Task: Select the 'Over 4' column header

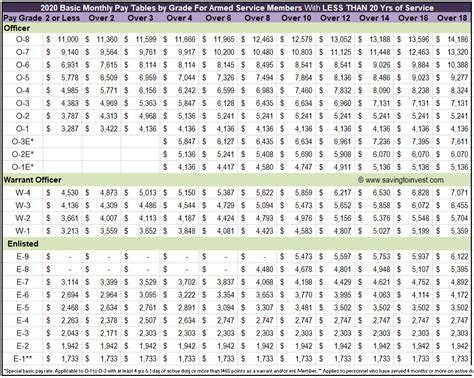Action: 179,18
